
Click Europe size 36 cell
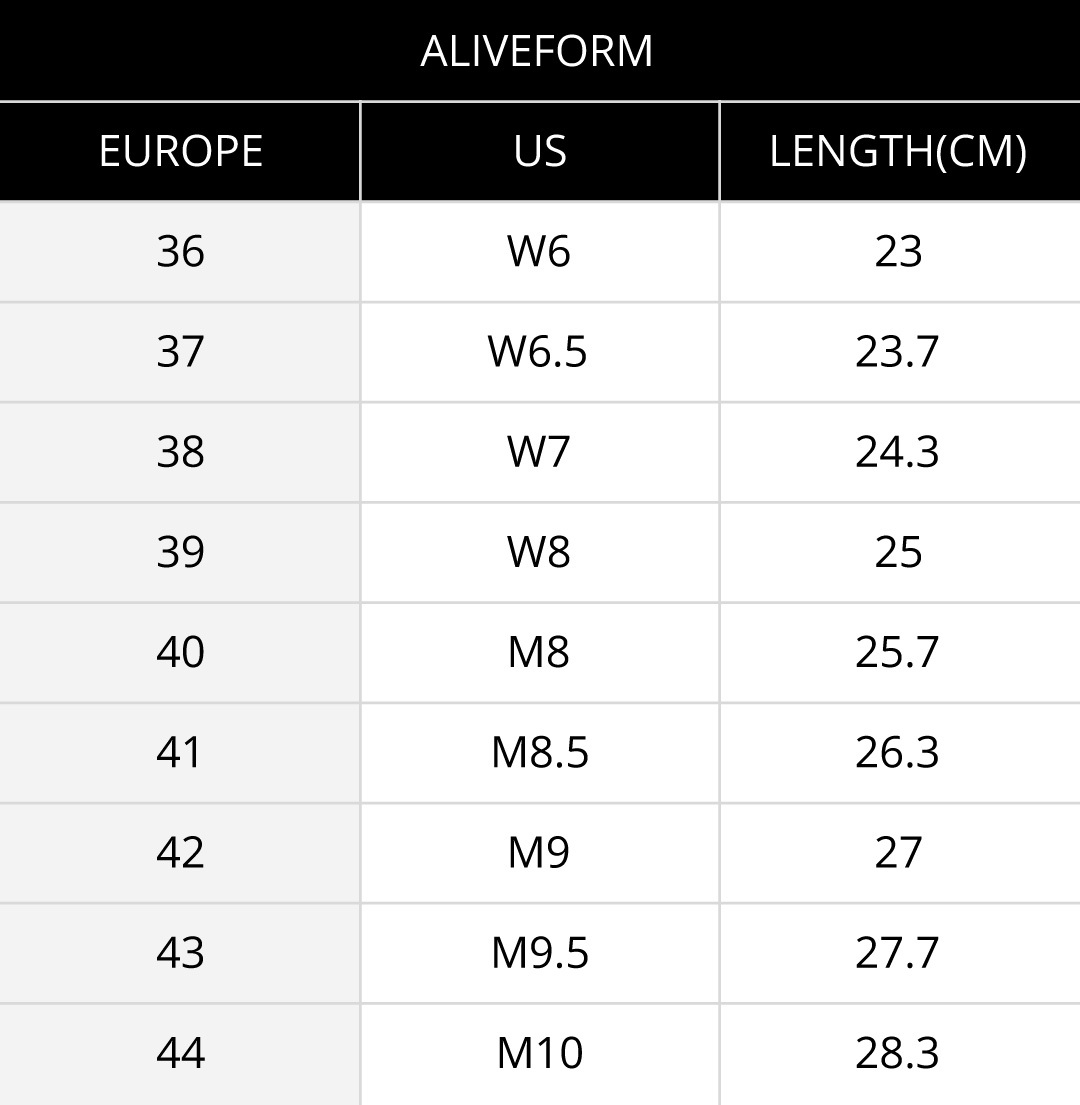pos(180,251)
